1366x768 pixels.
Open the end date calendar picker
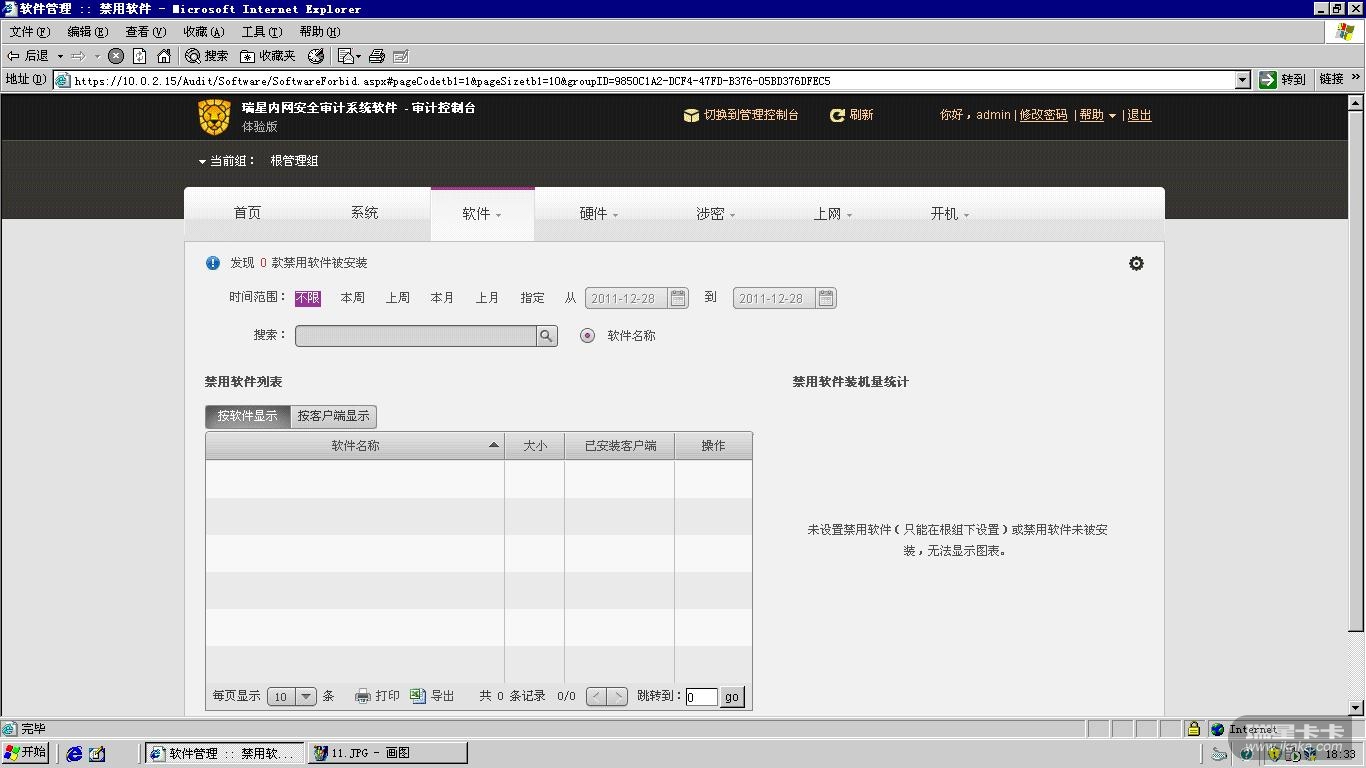click(825, 298)
